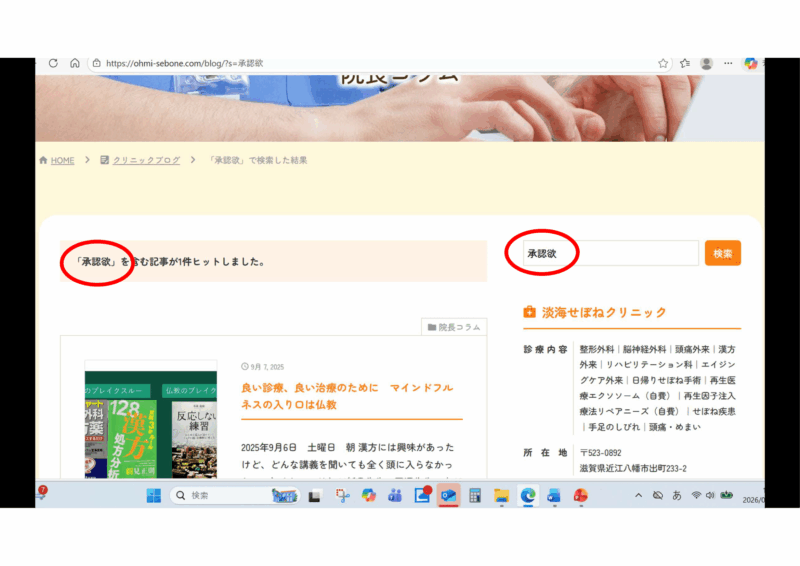Select the address 滋賀県近江八幡市出町233-2

coord(633,469)
